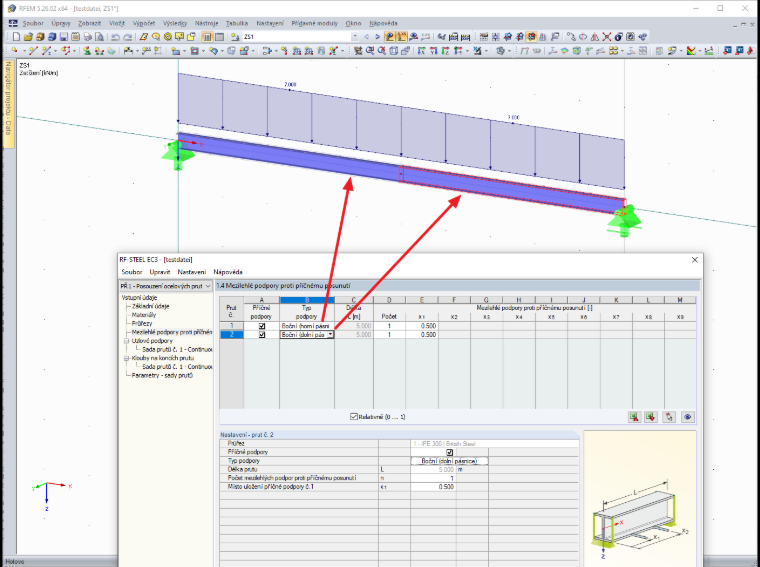760x567 pixels.
Task: Toggle Show load values icon
Action: pyautogui.click(x=402, y=37)
